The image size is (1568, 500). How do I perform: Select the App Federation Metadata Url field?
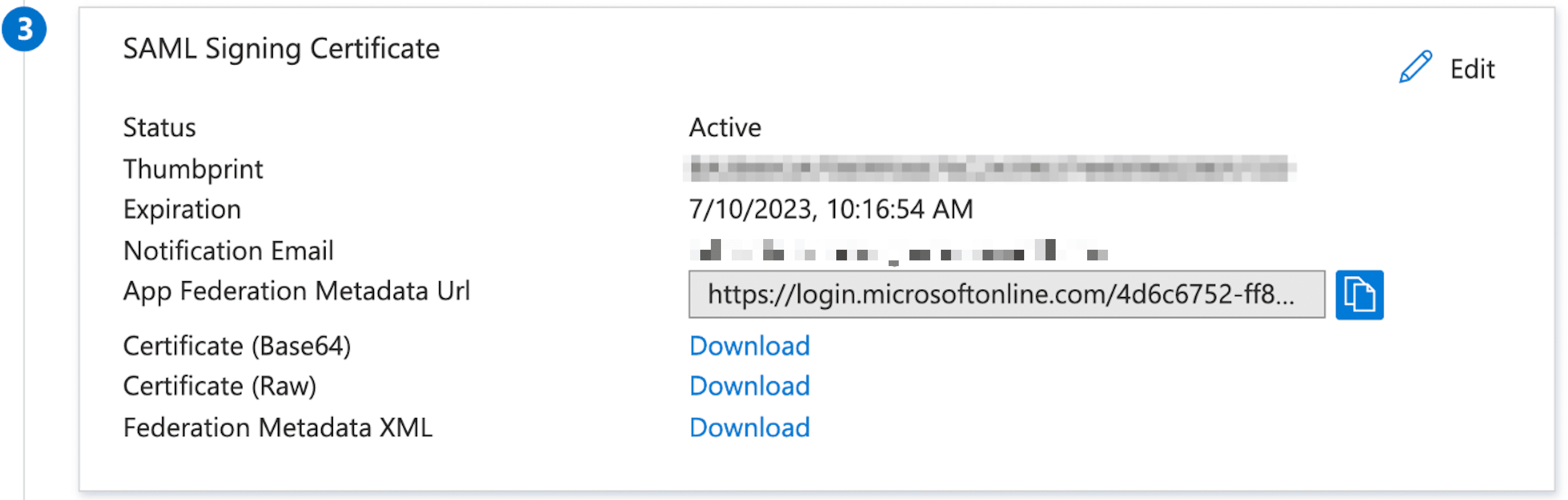(x=1004, y=295)
